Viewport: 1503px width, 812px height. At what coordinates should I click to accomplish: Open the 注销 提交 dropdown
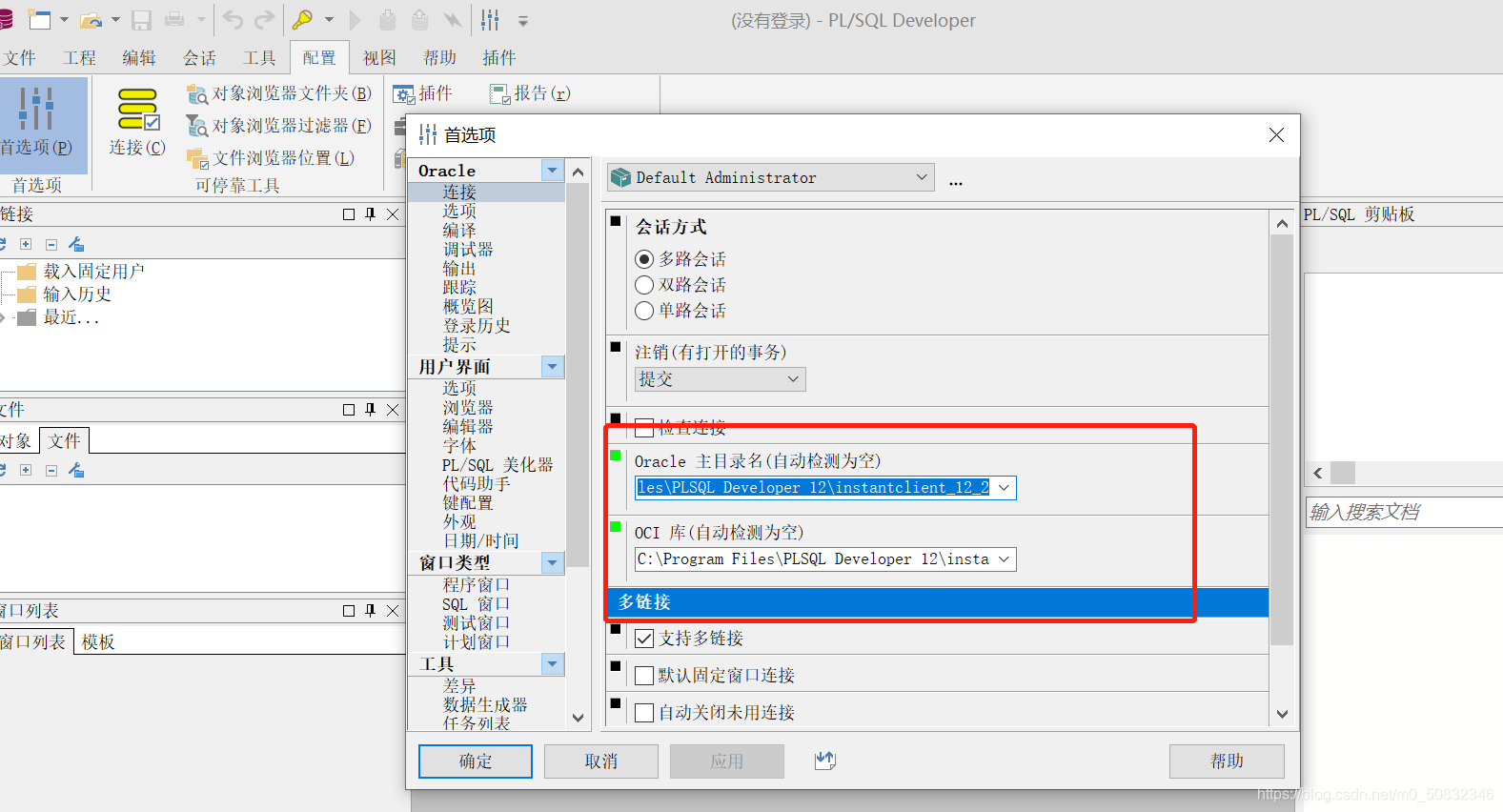click(720, 379)
